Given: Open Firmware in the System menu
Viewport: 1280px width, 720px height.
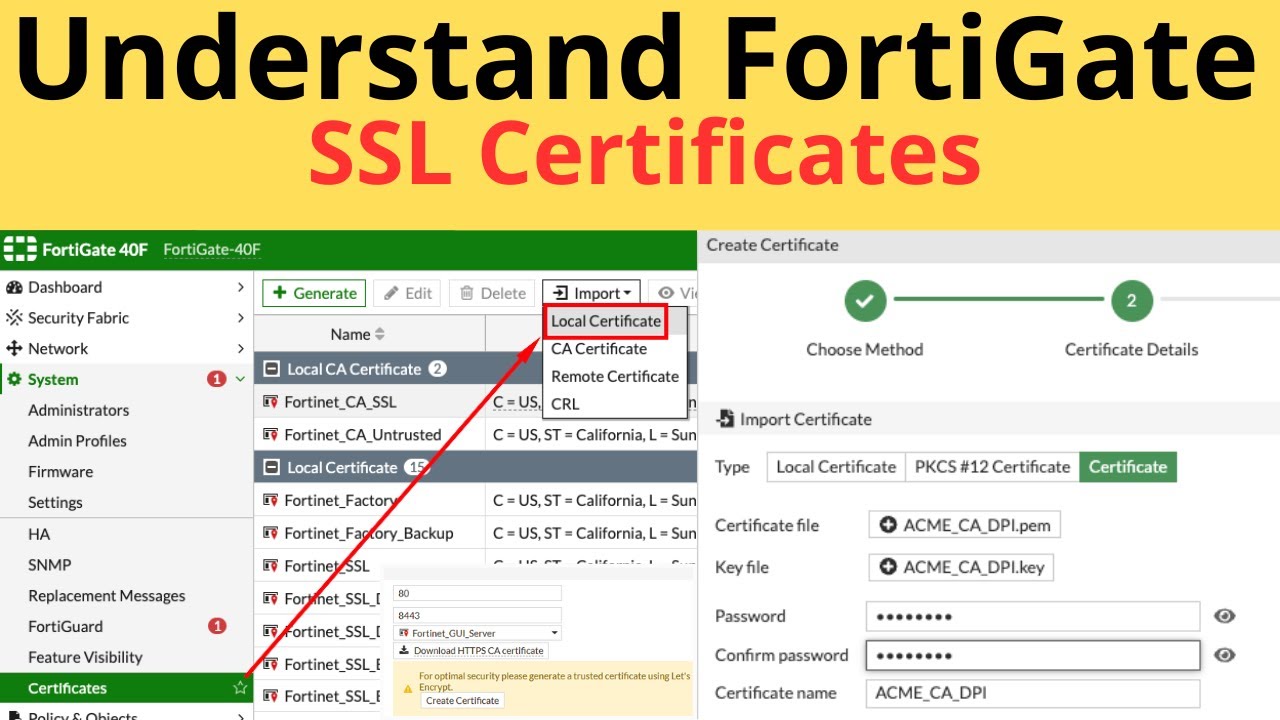Looking at the screenshot, I should pos(60,472).
